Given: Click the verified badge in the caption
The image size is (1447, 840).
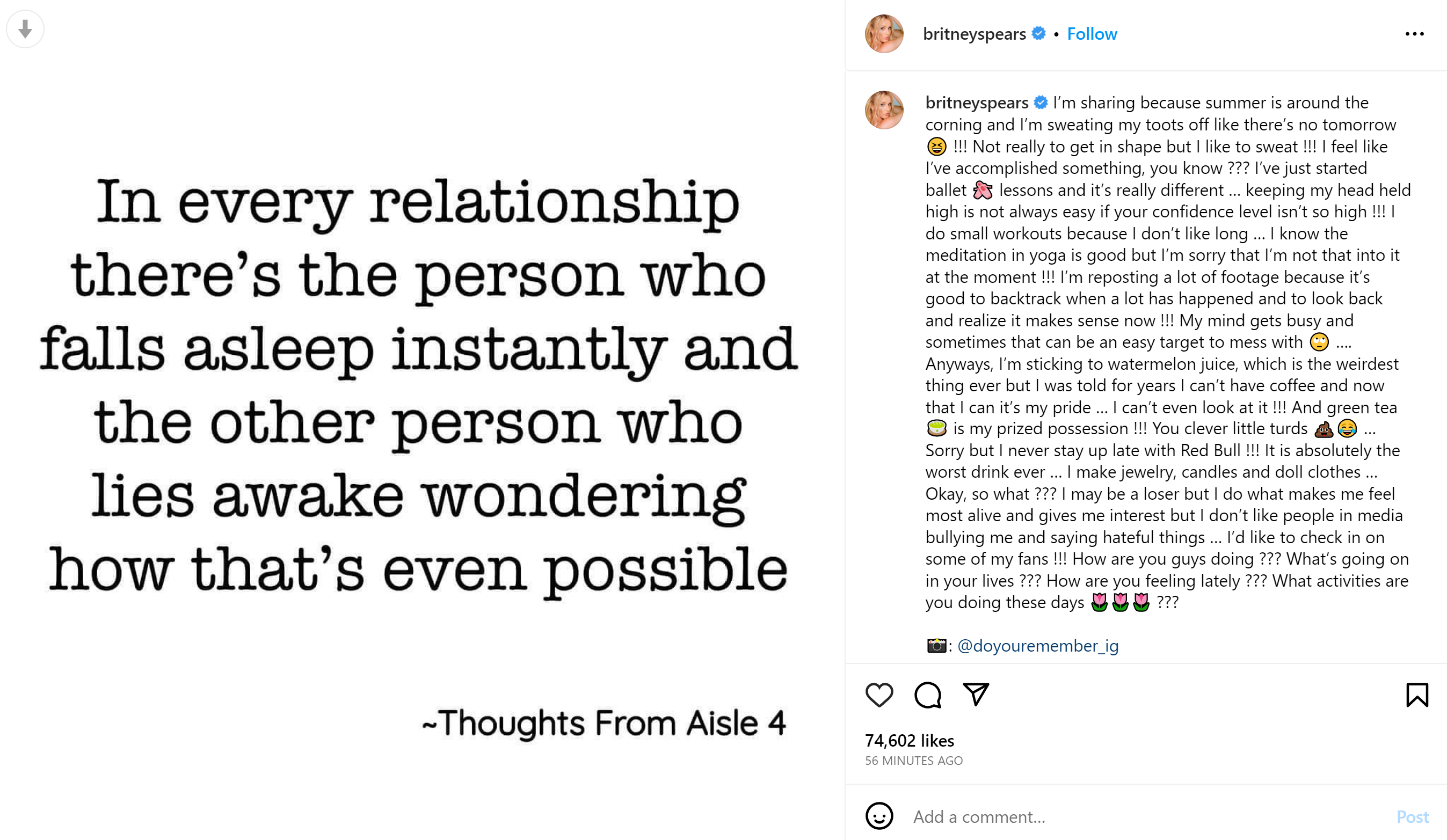Looking at the screenshot, I should click(x=1041, y=102).
